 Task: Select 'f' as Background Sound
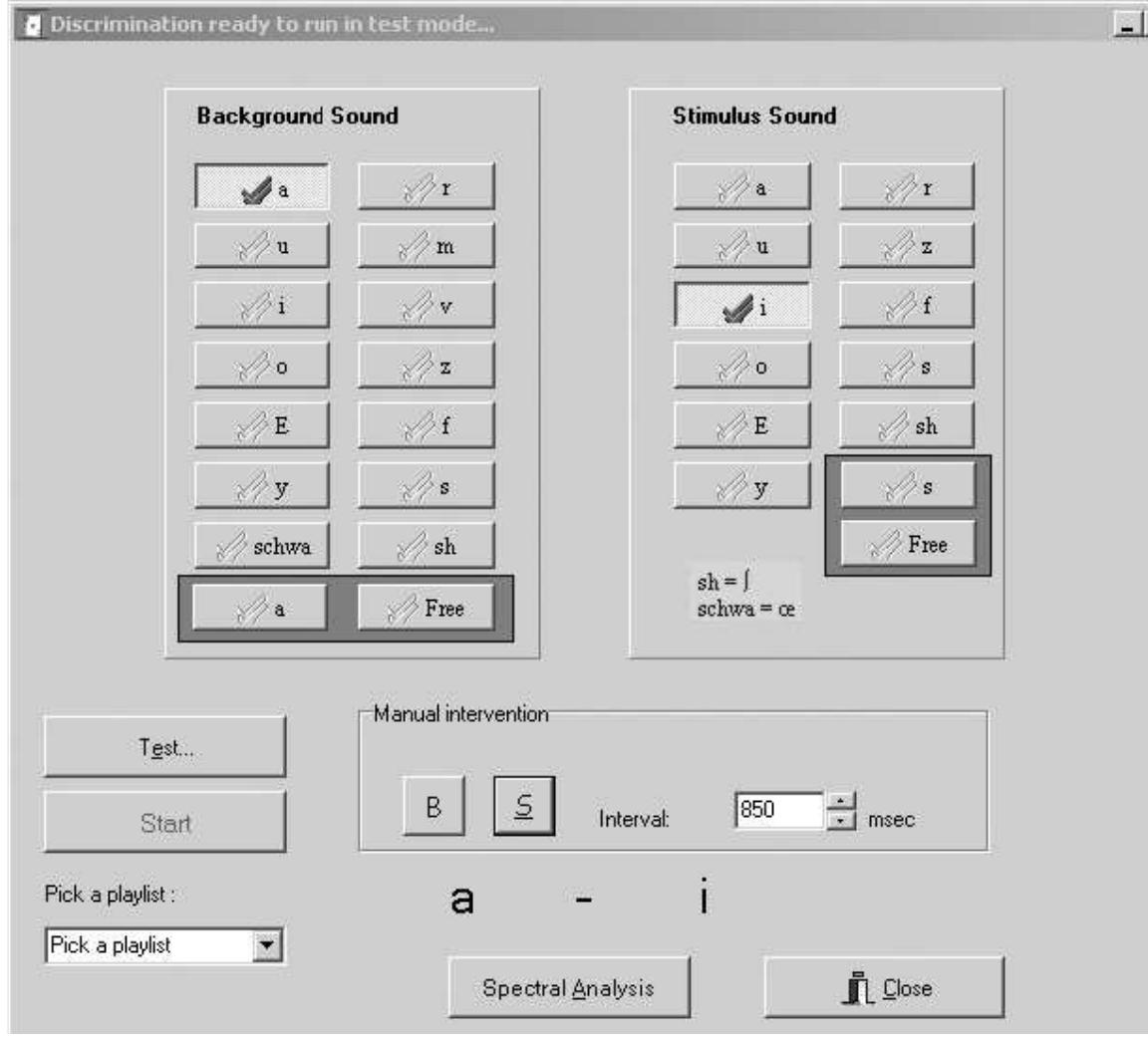[x=427, y=425]
